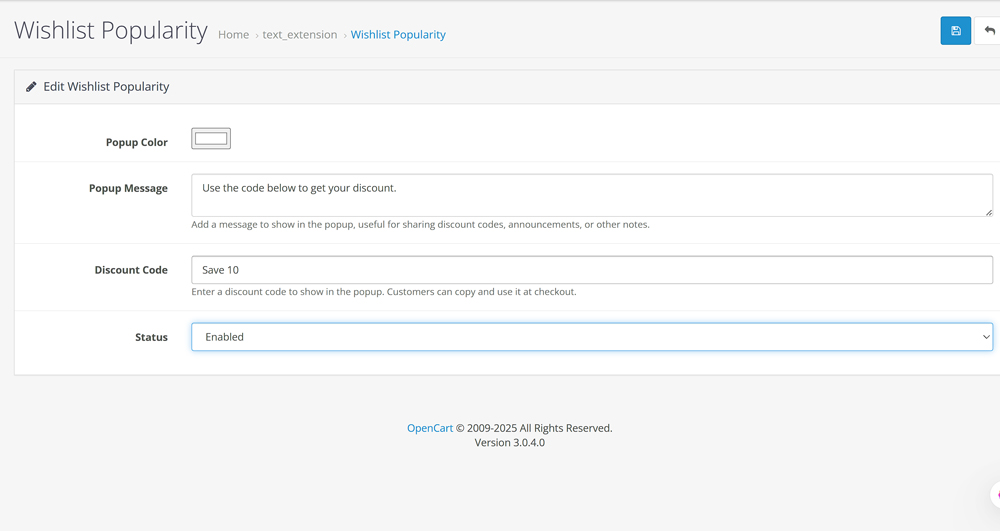Focus the Popup Message text area
Screen dimensions: 1000x531
click(x=590, y=196)
